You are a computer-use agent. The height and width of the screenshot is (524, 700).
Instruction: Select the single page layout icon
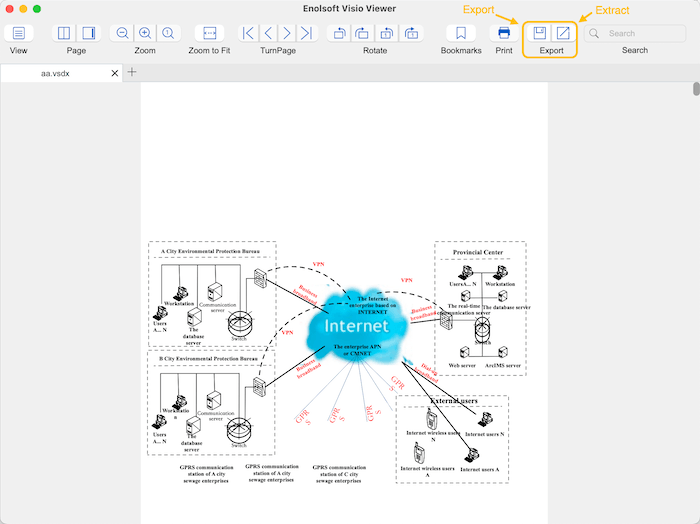click(x=64, y=34)
